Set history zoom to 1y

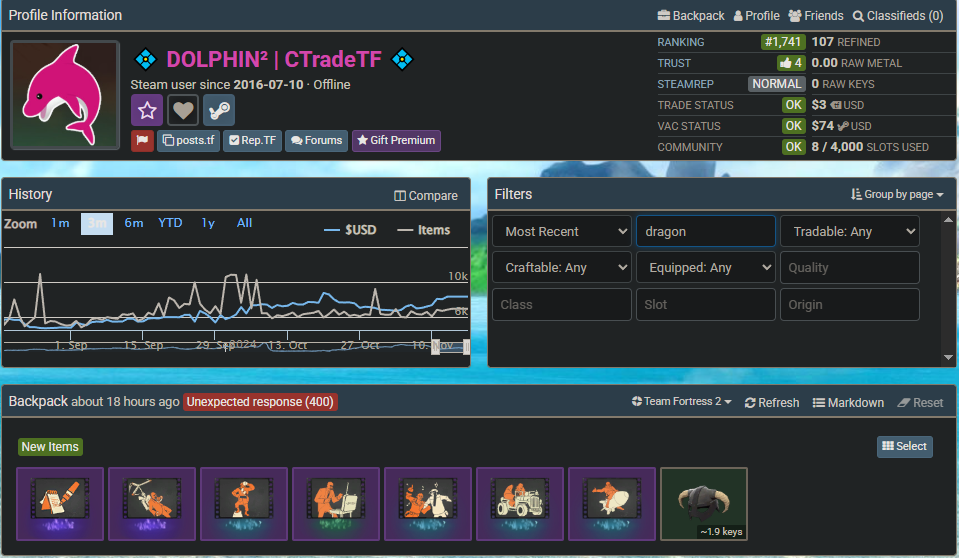[208, 223]
